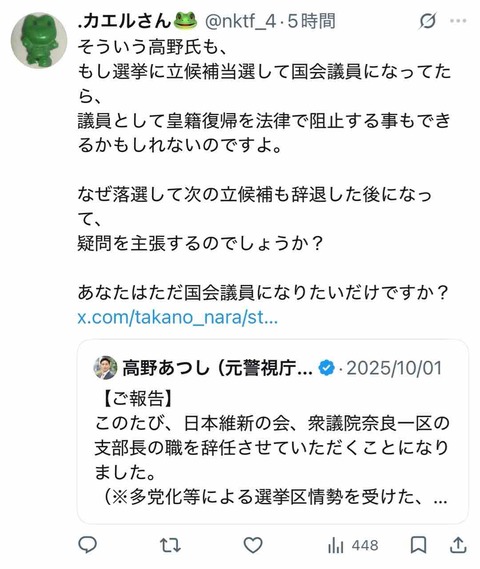Open the green frog profile avatar
Viewport: 480px width, 569px height.
39,40
